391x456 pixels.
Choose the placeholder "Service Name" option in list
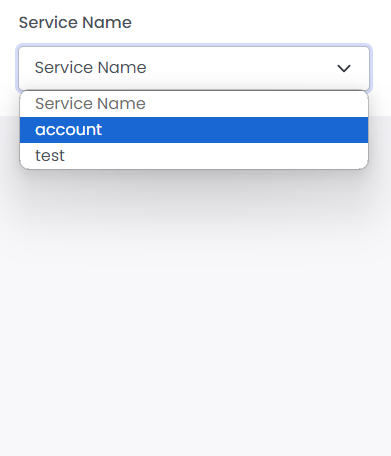pos(194,104)
